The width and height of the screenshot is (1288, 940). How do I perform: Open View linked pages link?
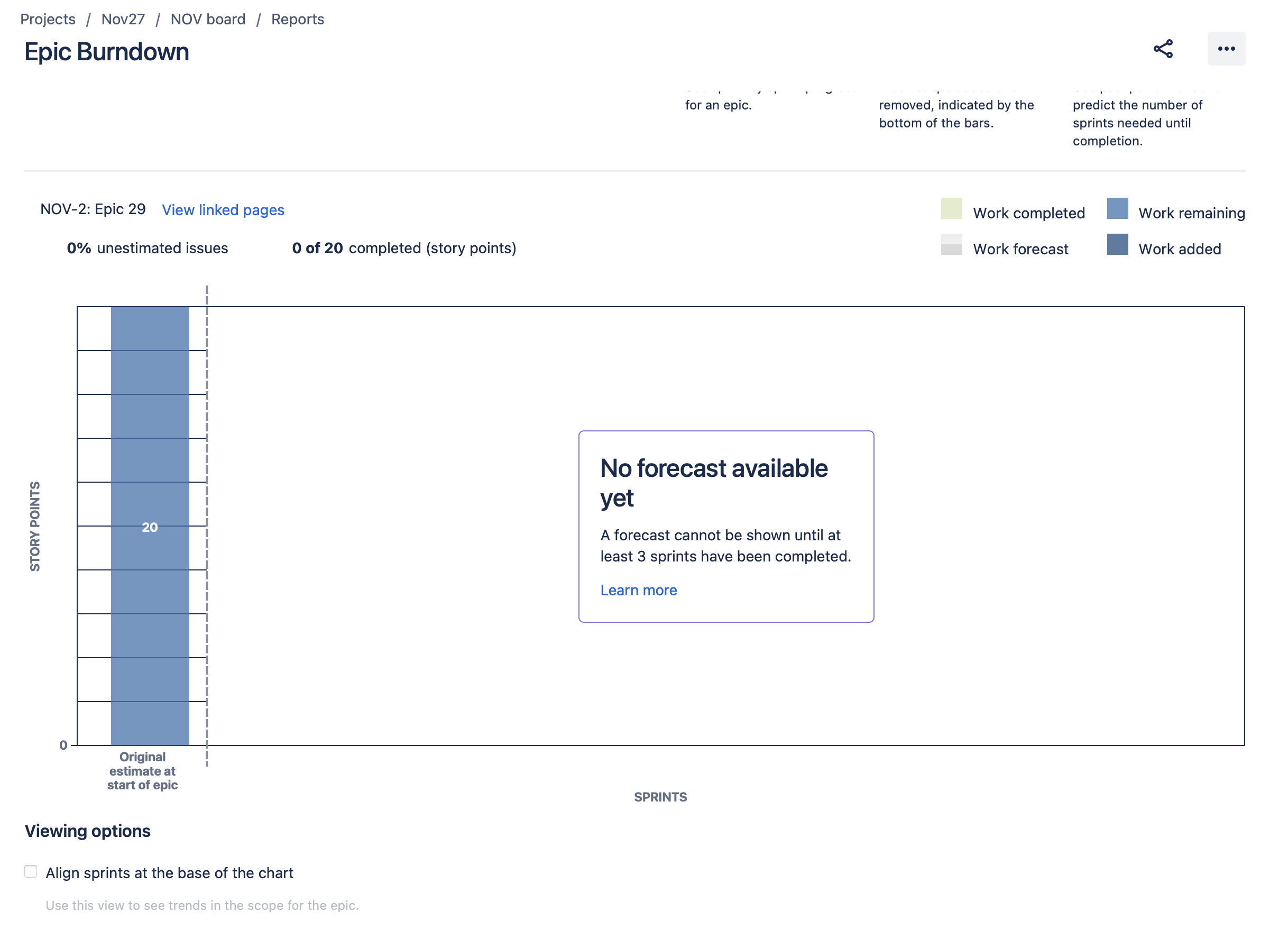click(223, 210)
